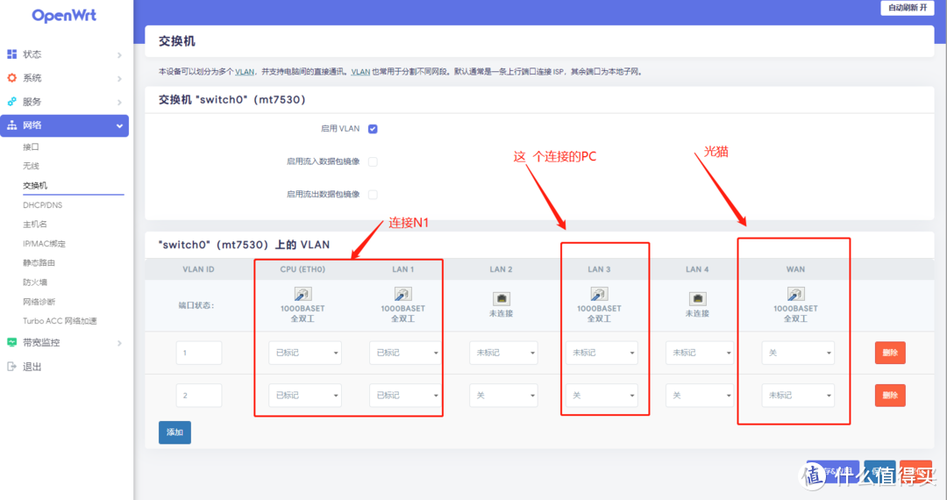947x500 pixels.
Task: Open VLAN 1 LAN 3 dropdown
Action: pyautogui.click(x=602, y=353)
